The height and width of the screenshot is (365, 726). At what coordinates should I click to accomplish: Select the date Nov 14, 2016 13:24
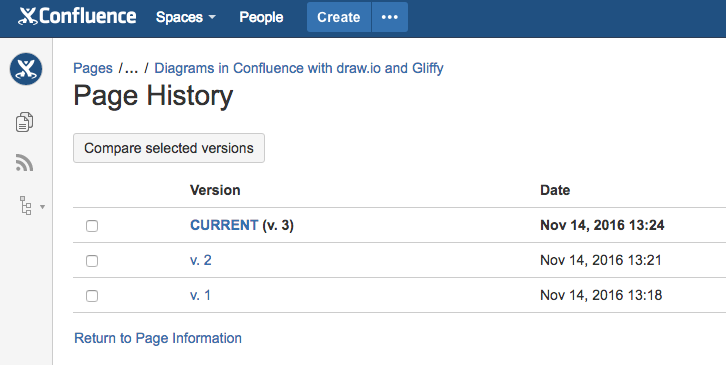[x=602, y=225]
